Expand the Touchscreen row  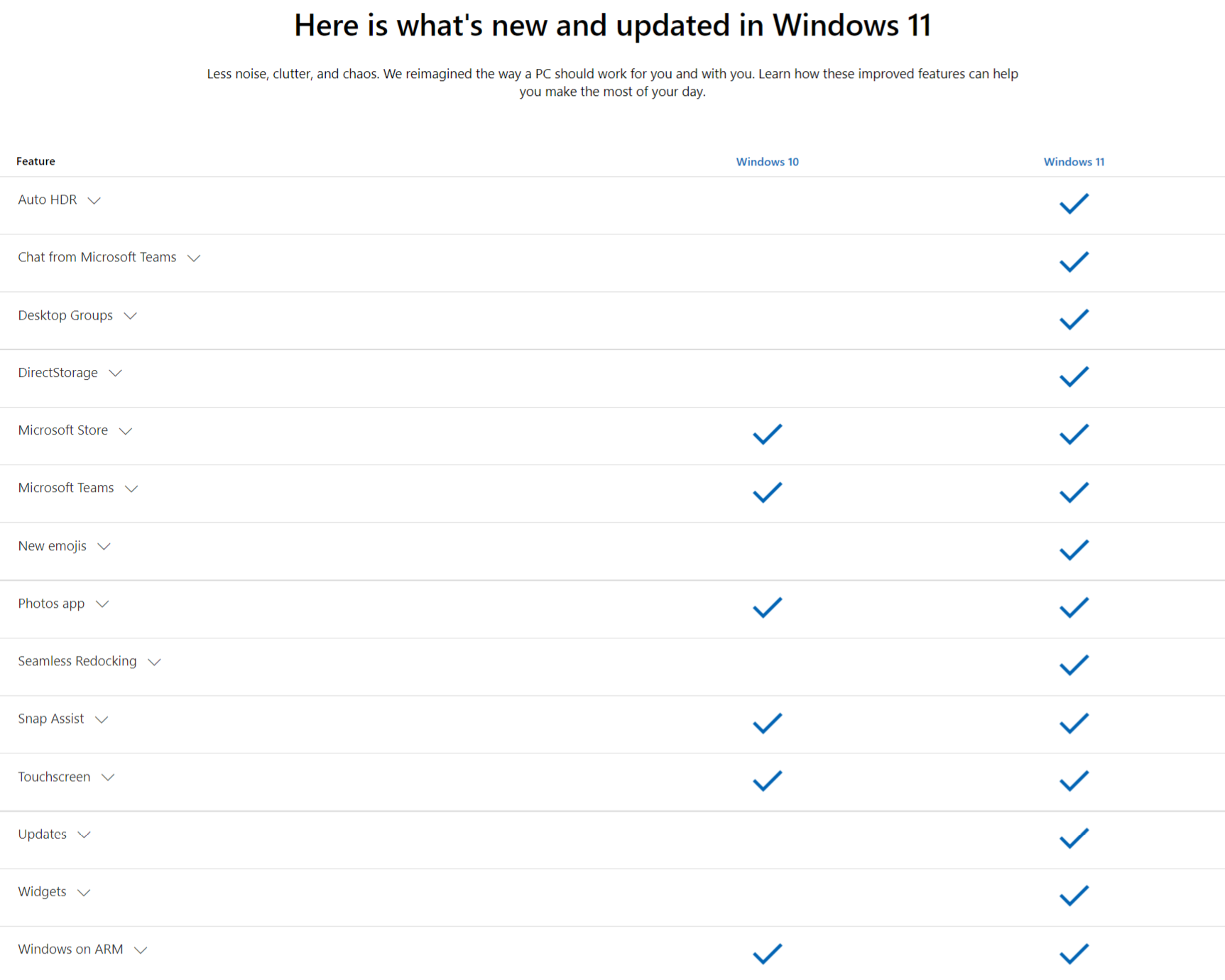108,778
